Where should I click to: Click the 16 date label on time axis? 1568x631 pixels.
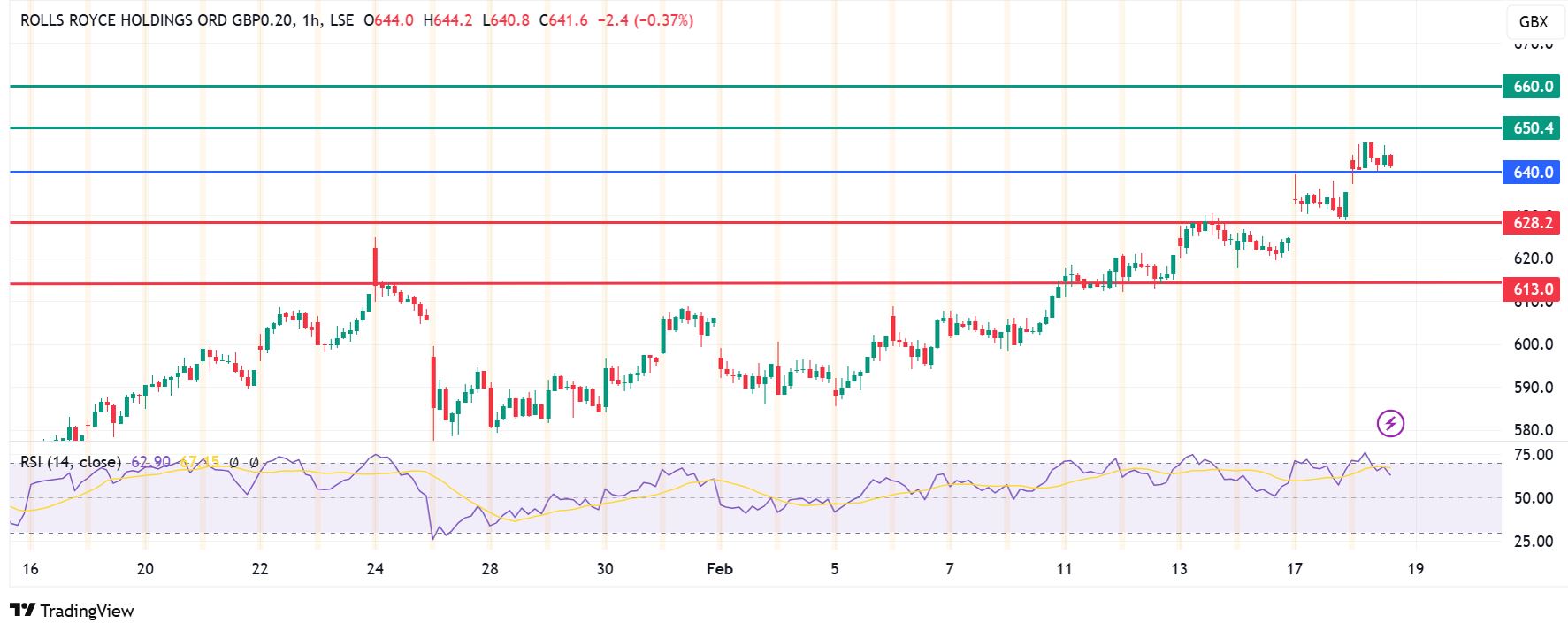click(x=30, y=569)
